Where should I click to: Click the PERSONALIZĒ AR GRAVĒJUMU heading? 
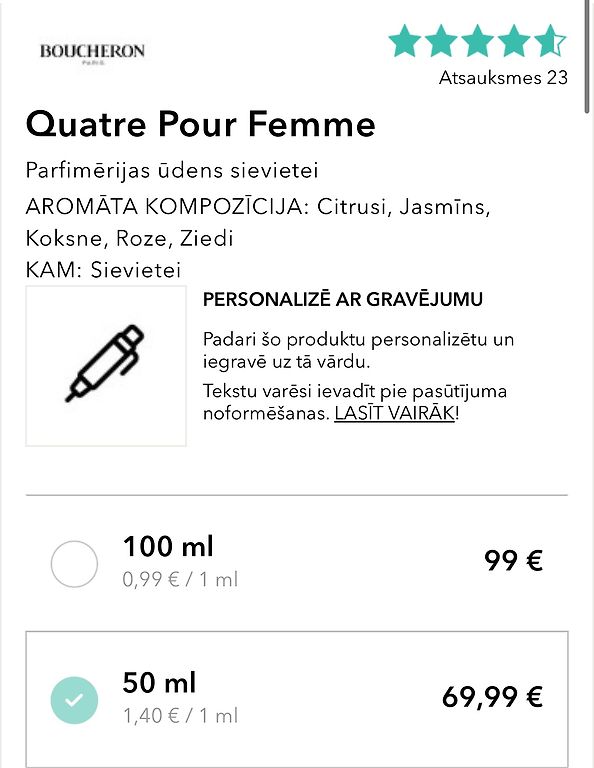pos(343,299)
